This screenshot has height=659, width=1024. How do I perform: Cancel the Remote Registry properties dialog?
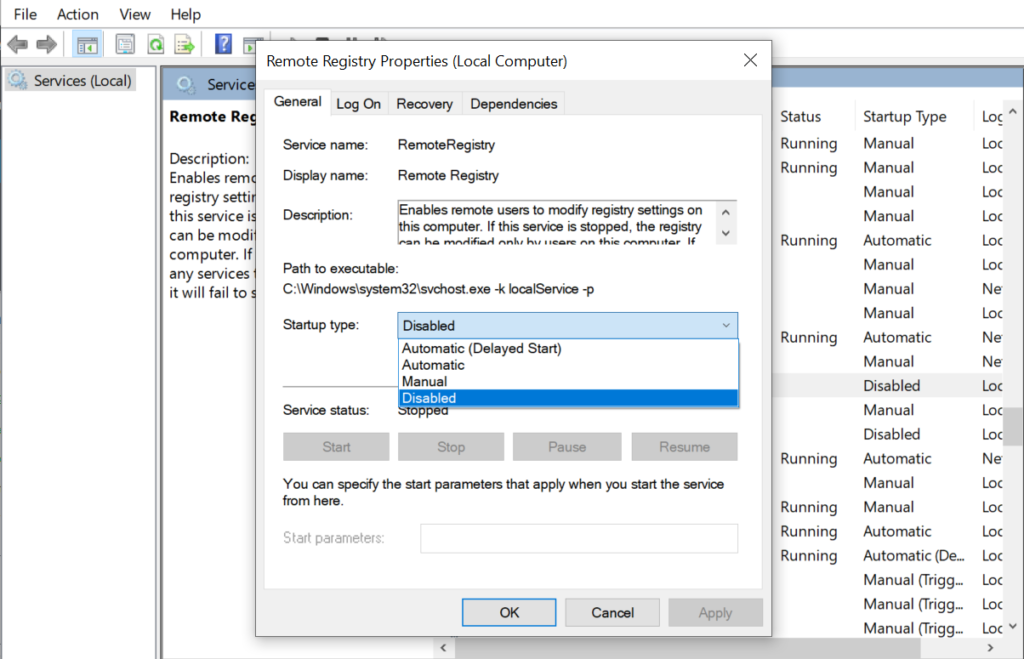click(612, 612)
